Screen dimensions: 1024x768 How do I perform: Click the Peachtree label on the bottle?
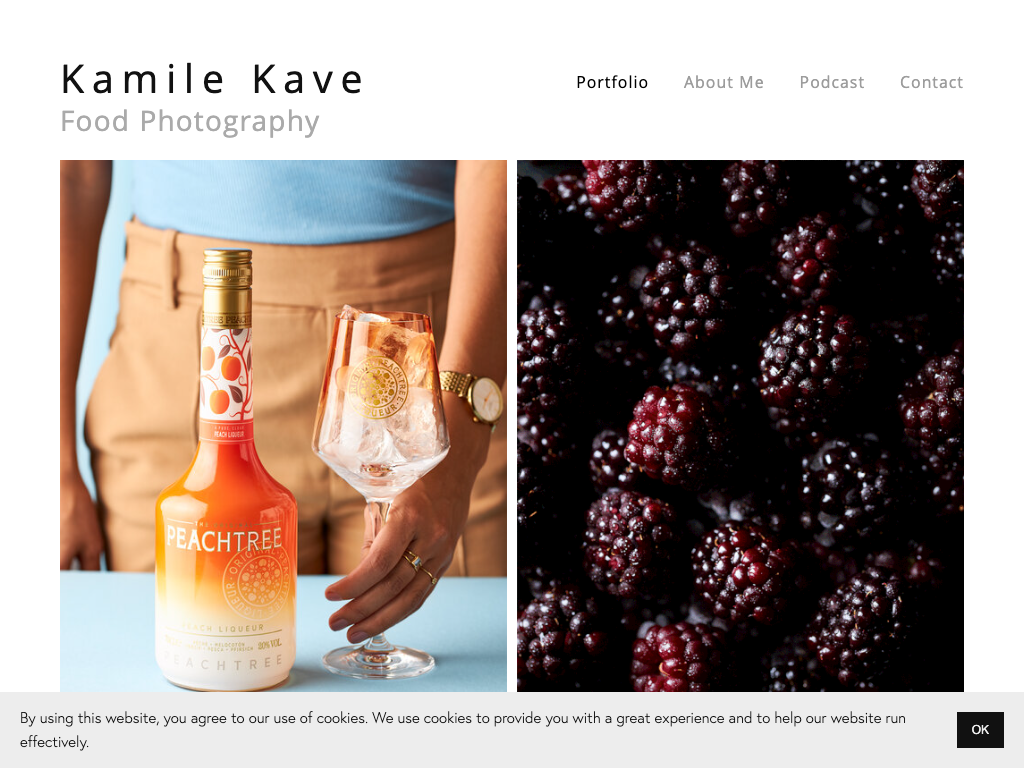tap(224, 538)
